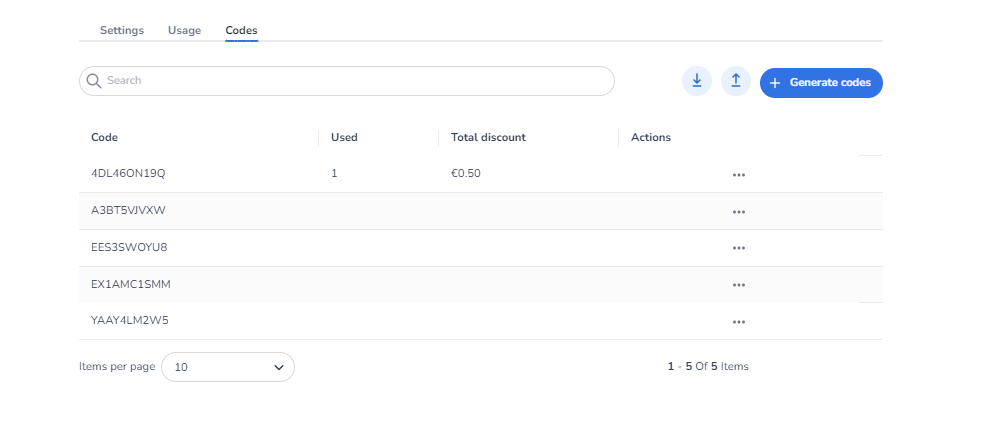Switch to the Settings tab

pyautogui.click(x=122, y=30)
